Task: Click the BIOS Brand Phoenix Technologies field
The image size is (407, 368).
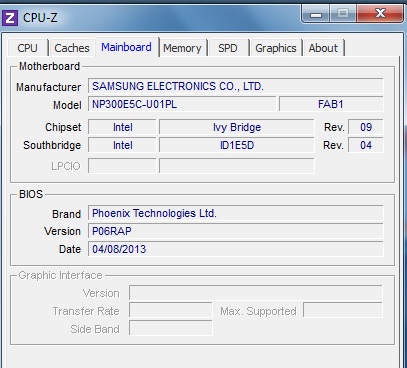Action: [x=236, y=213]
